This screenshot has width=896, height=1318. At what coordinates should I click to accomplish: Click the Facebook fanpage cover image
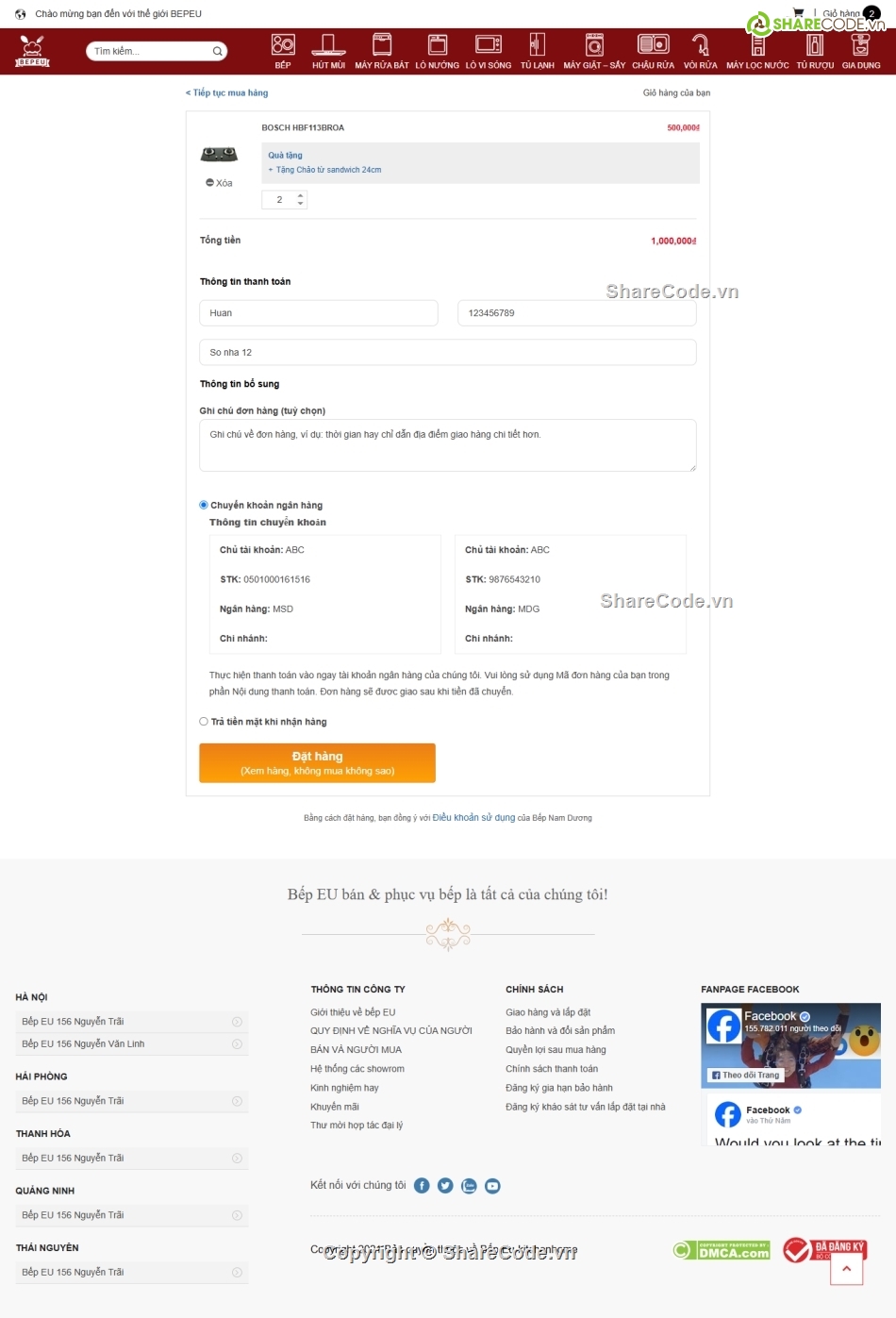click(x=790, y=1045)
